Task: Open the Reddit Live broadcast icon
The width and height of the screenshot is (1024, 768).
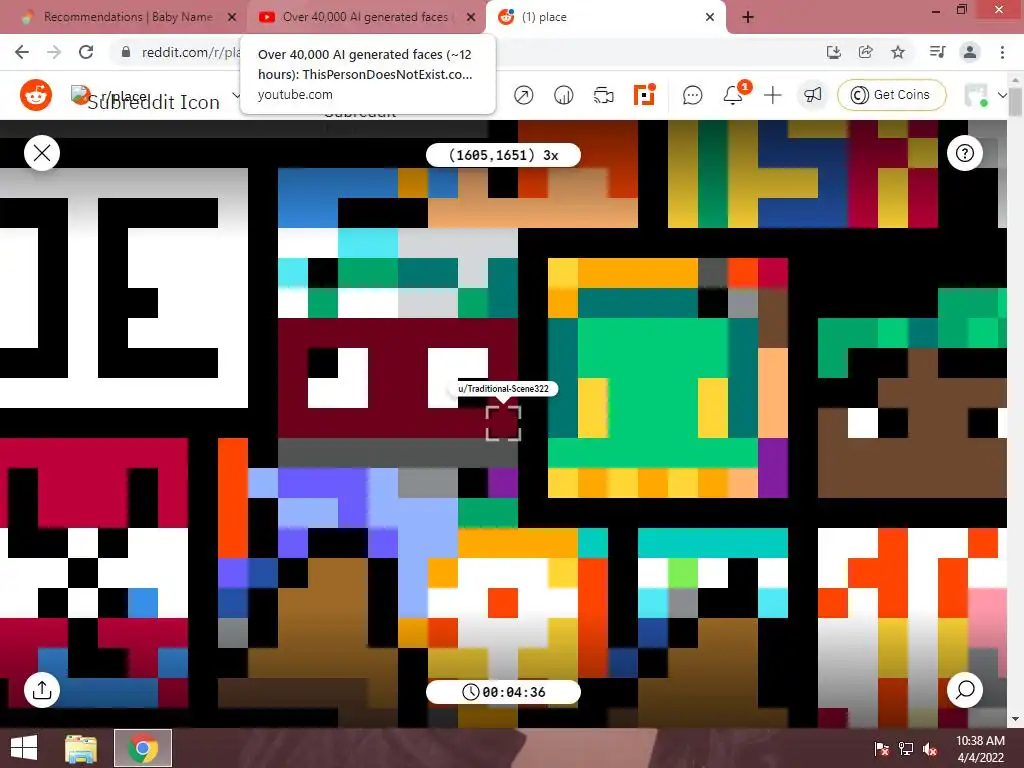Action: click(x=603, y=95)
